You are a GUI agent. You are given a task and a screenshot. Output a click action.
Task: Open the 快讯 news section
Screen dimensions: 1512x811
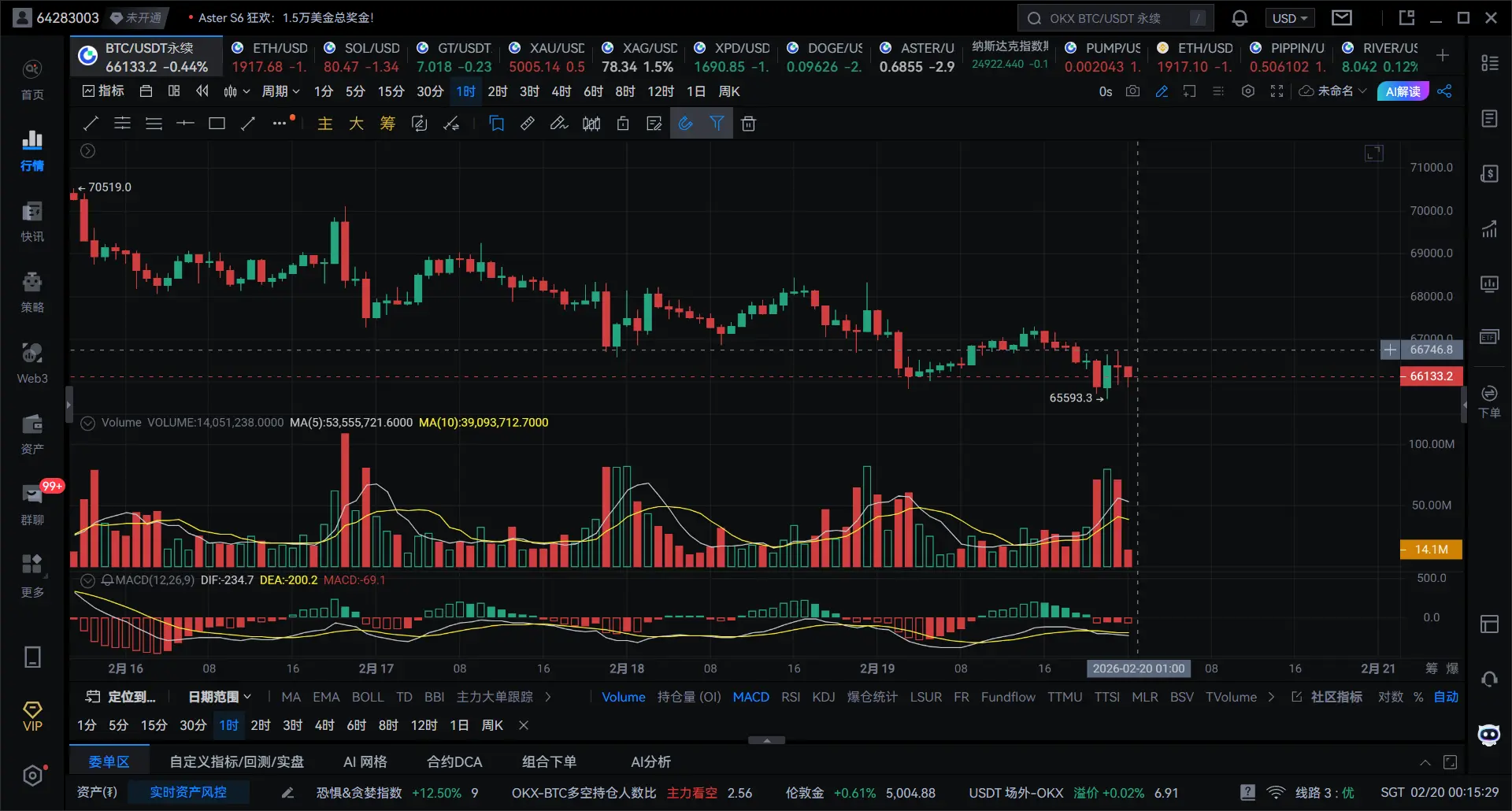[x=32, y=223]
